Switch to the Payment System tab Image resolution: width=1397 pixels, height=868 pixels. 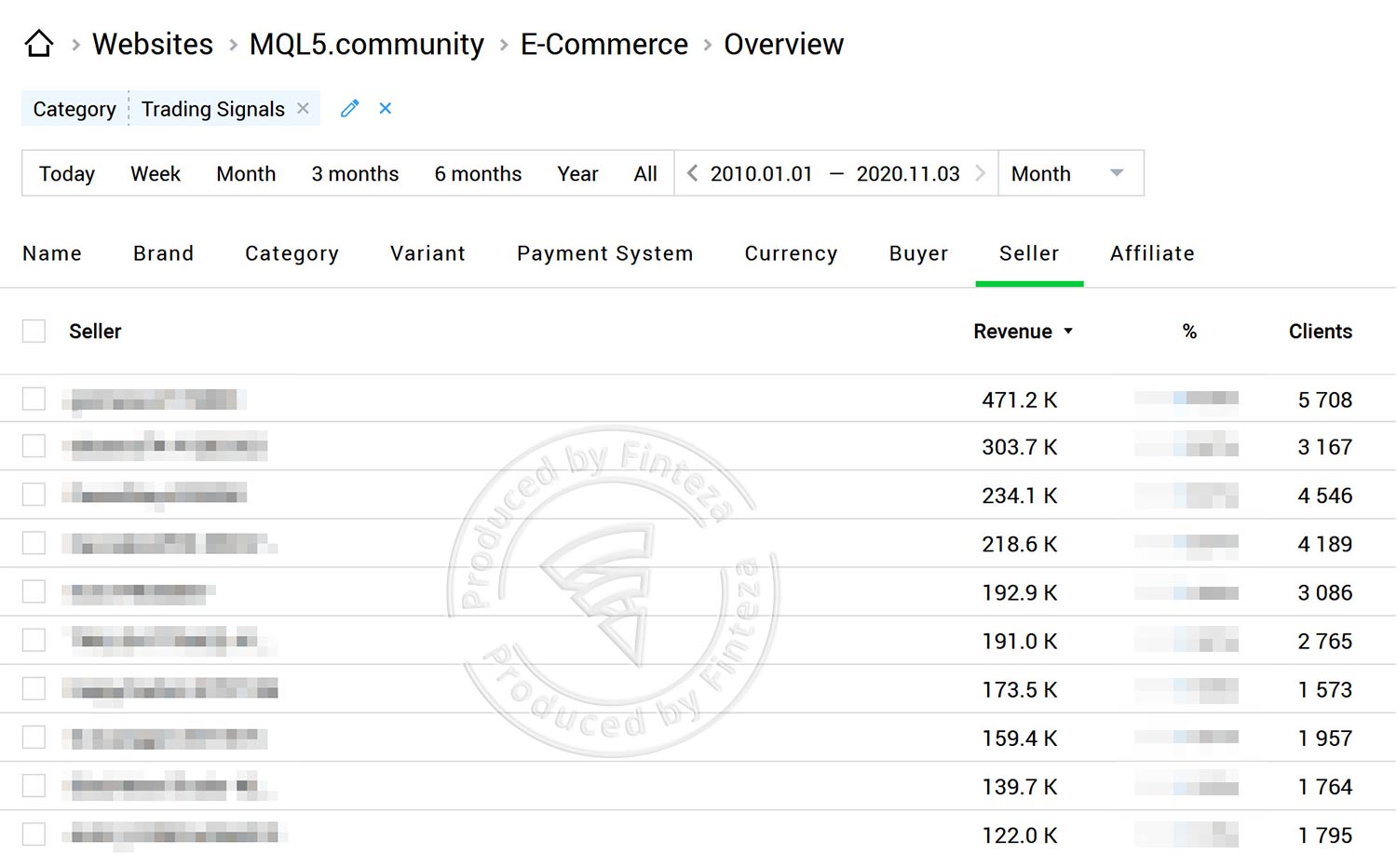(604, 253)
